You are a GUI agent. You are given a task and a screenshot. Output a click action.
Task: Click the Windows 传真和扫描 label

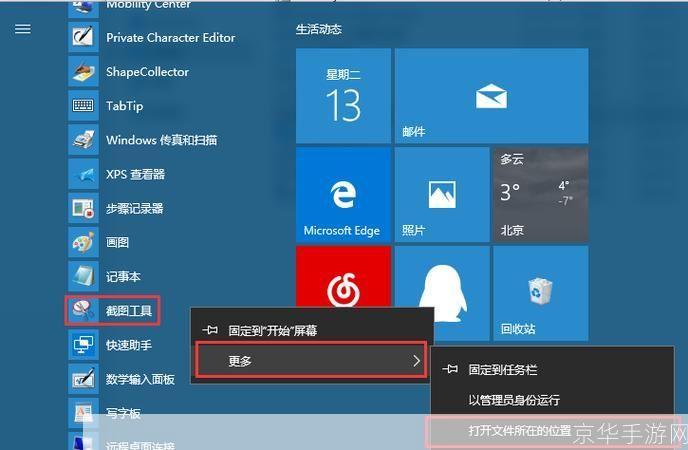161,140
